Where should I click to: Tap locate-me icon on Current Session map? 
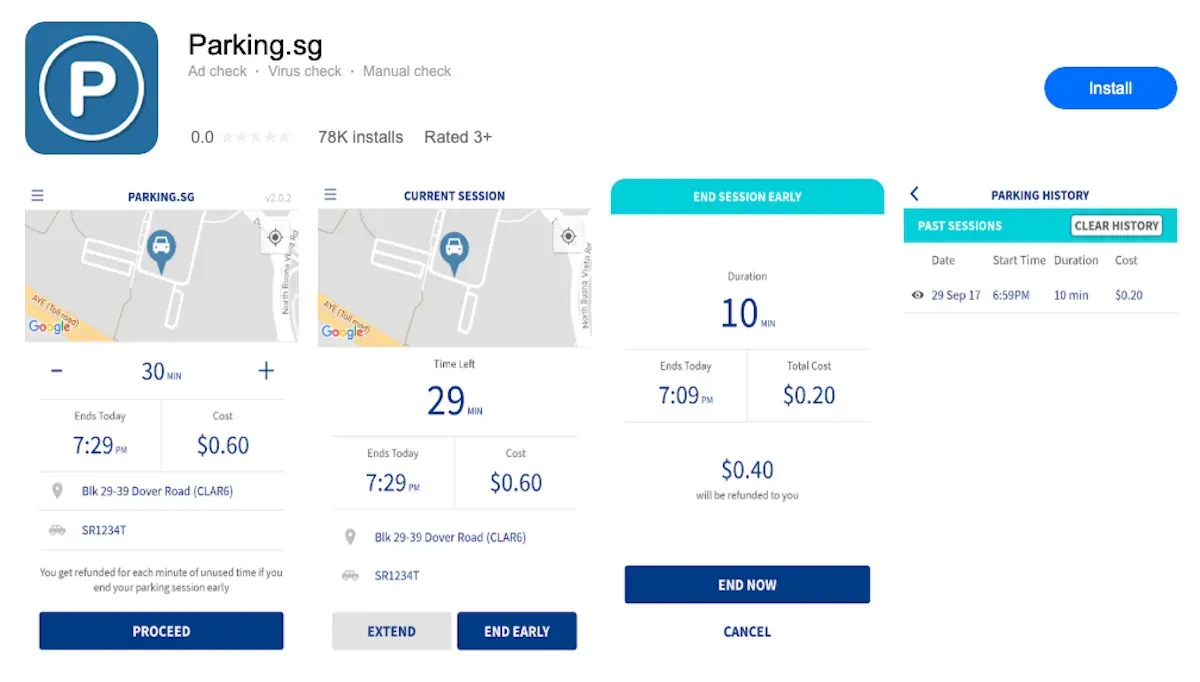pos(568,236)
